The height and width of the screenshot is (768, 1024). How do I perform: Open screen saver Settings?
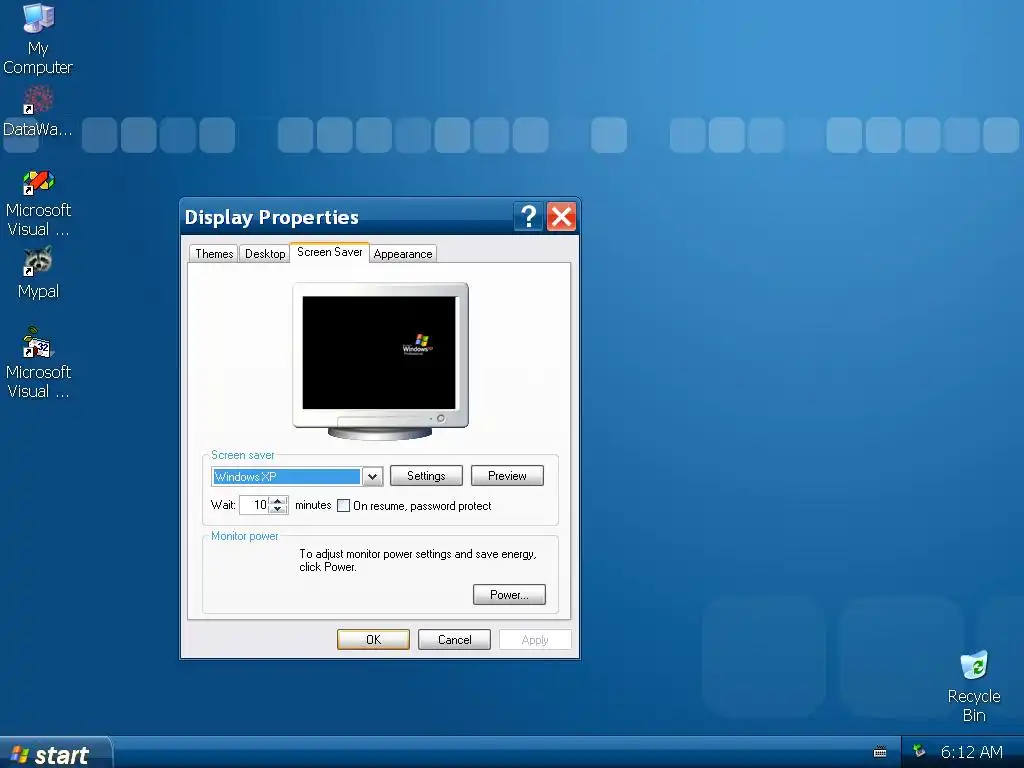point(426,475)
